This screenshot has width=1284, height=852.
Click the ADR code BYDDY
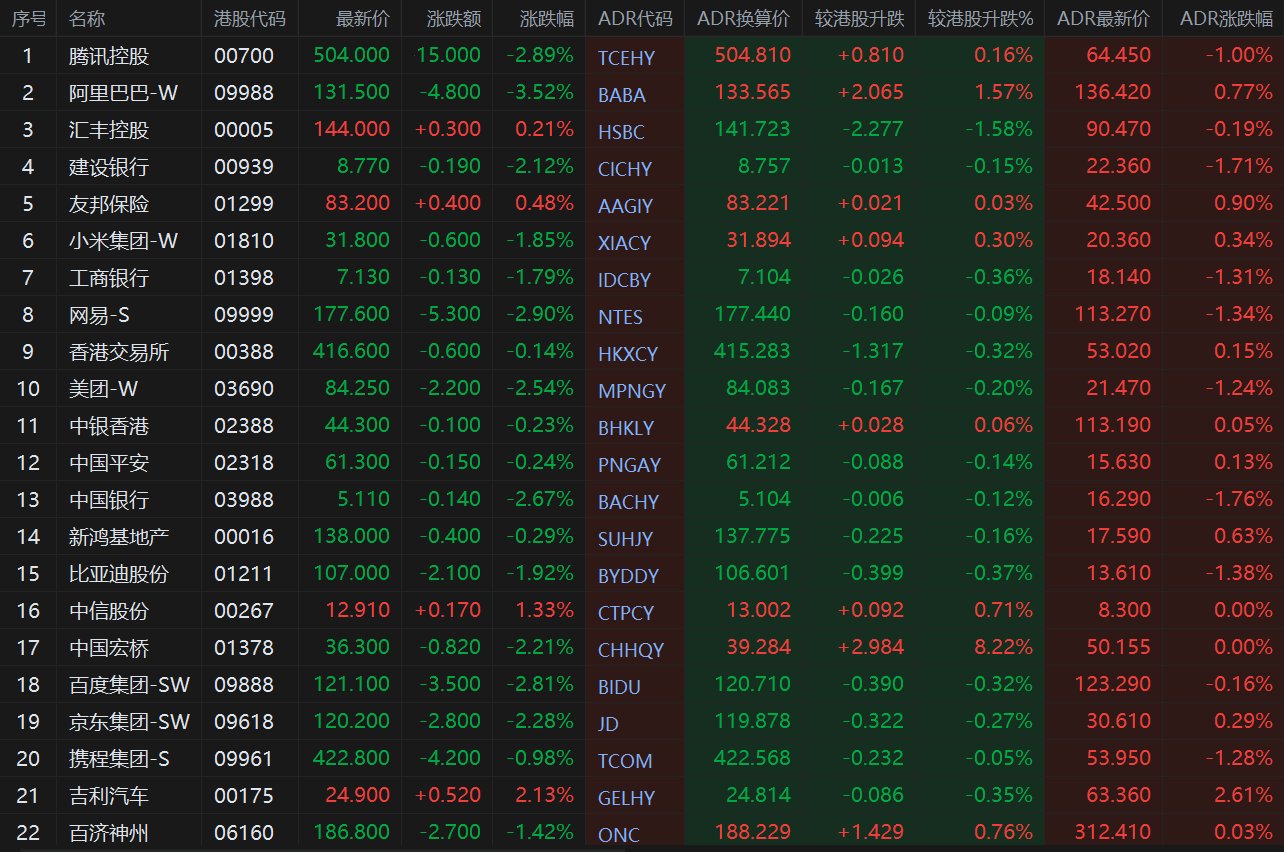(628, 576)
